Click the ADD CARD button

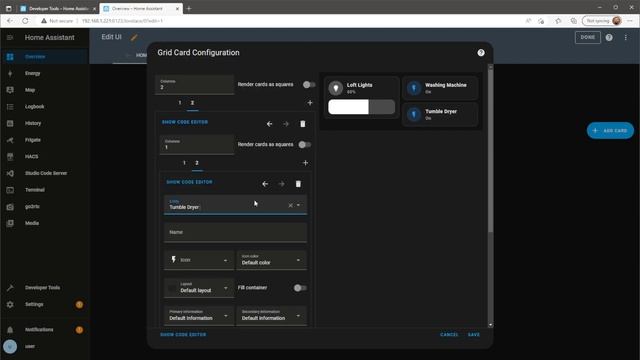[x=610, y=131]
